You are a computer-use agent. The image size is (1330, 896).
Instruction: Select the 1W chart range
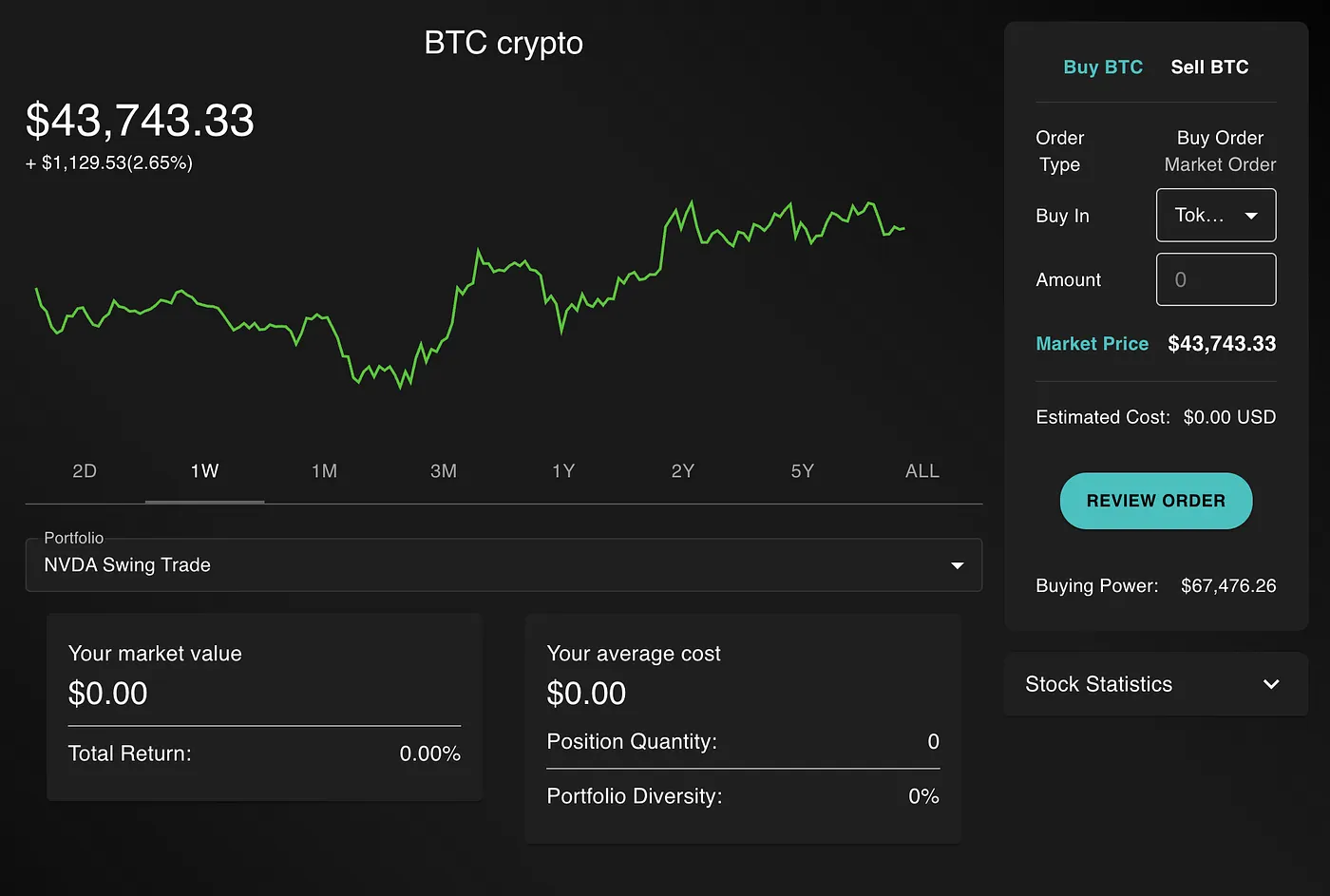click(204, 471)
